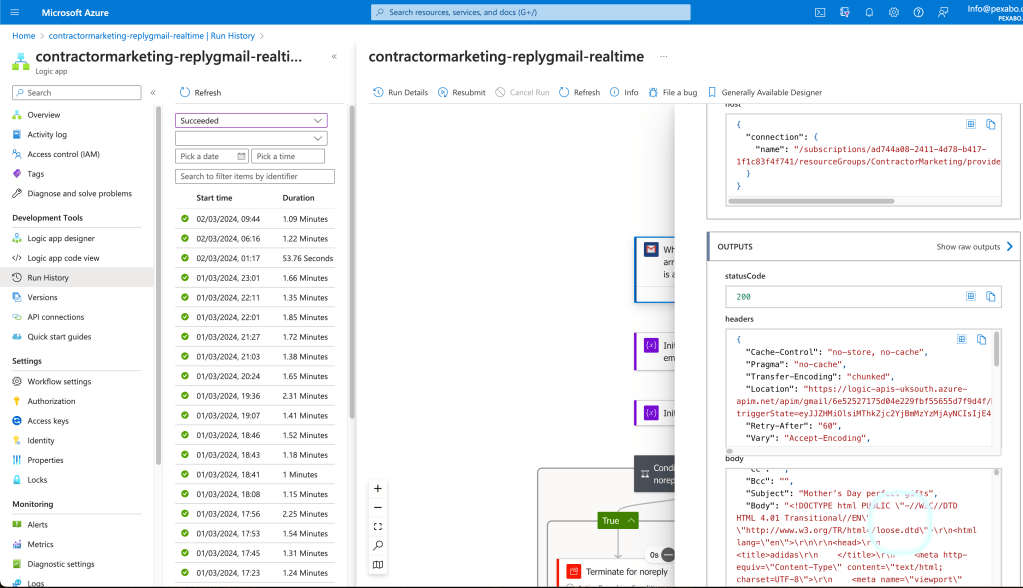Screen dimensions: 1023x588
Task: Click File a bug
Action: click(x=673, y=93)
